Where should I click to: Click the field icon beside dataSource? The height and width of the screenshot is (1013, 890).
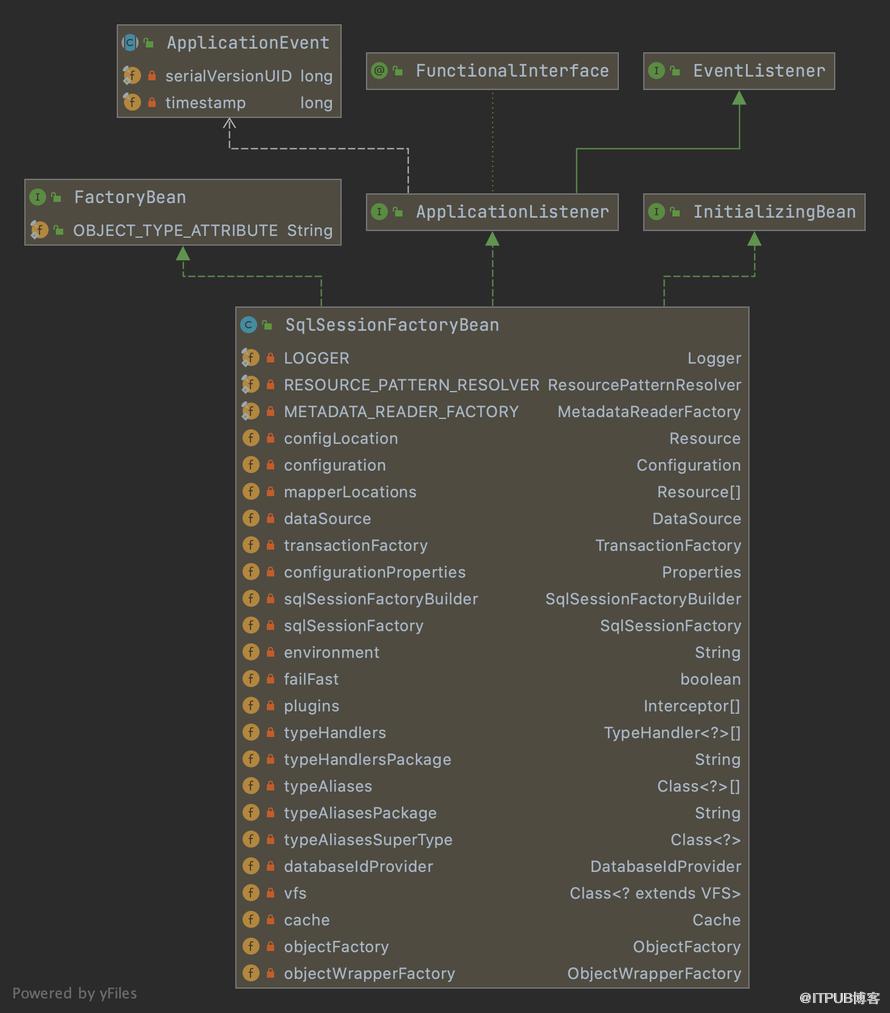251,518
